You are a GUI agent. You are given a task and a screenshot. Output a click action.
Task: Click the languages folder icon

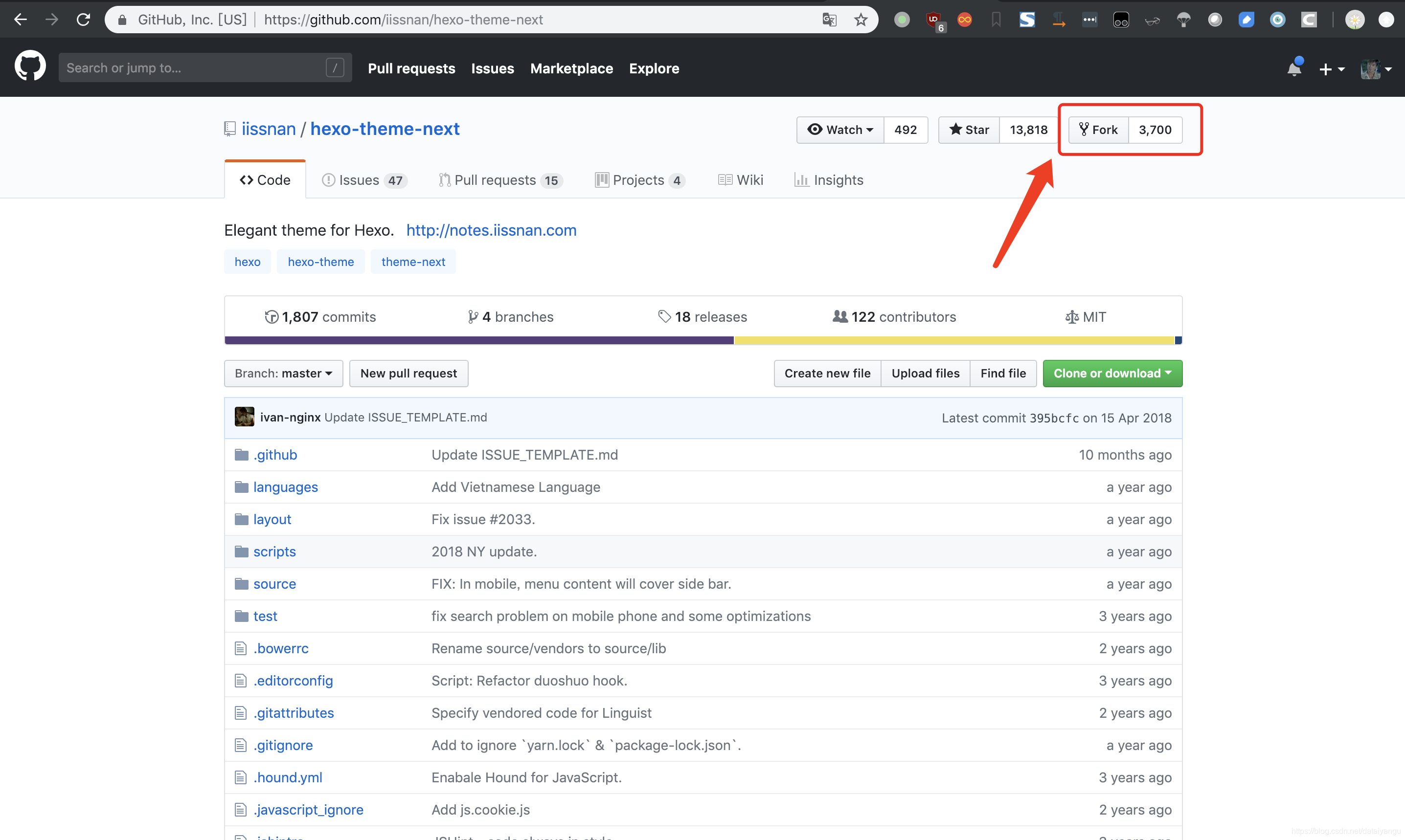click(242, 487)
